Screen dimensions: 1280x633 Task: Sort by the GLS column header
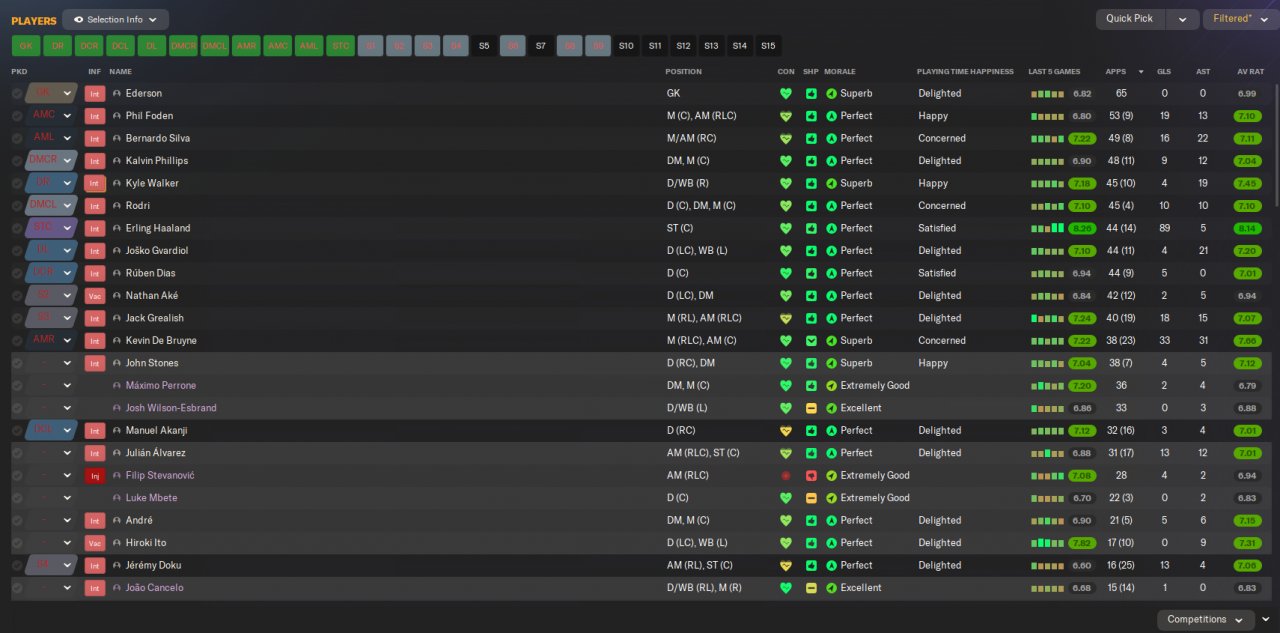1164,72
